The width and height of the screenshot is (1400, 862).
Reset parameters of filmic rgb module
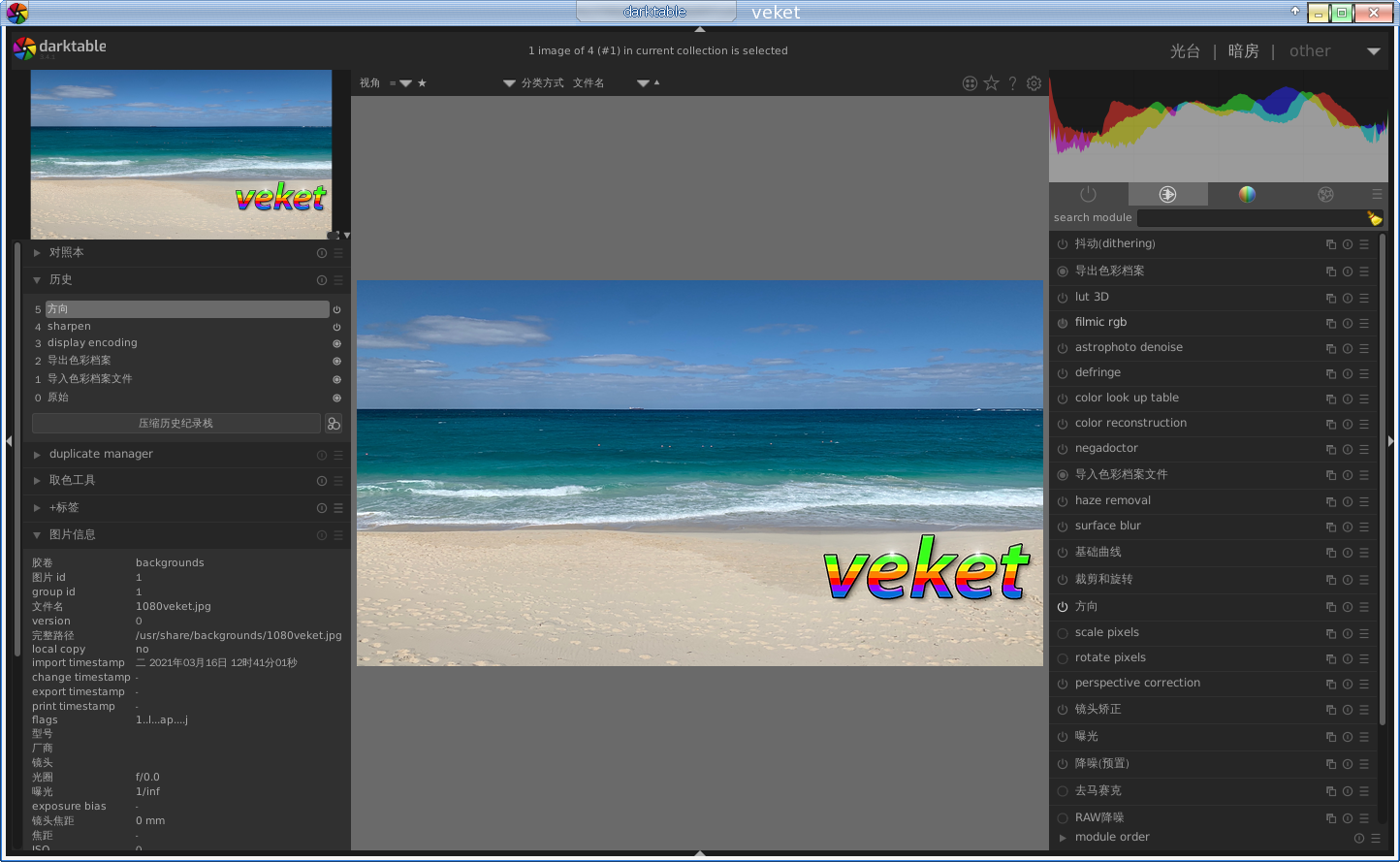click(x=1348, y=323)
